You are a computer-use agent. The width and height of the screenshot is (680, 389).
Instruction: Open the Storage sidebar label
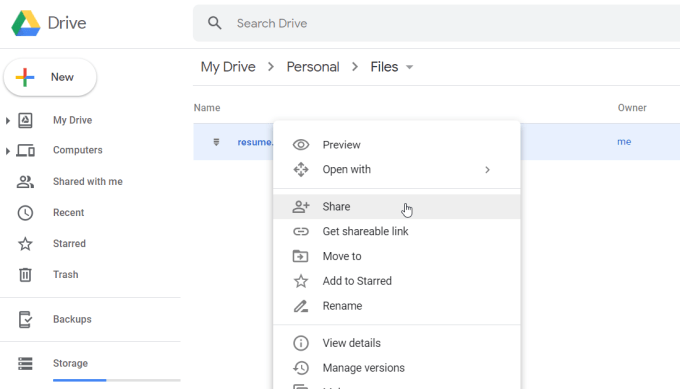[x=70, y=363]
